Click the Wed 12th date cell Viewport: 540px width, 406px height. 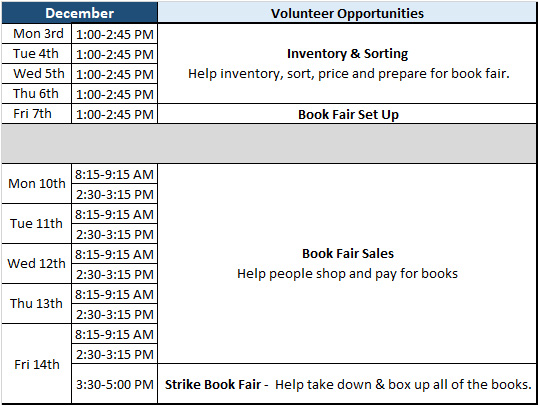point(37,263)
